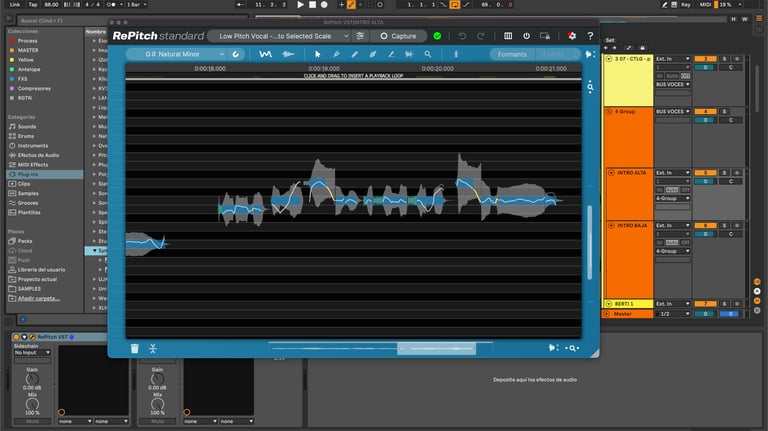
Task: Select Efectos de Audio category
Action: click(x=38, y=155)
